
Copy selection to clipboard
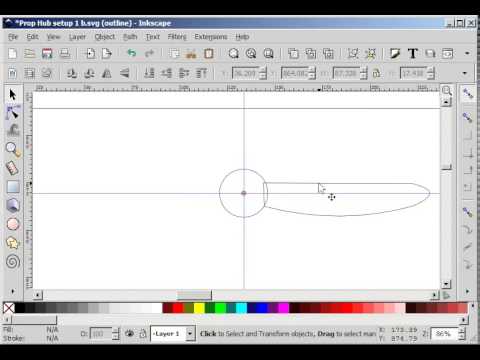174,54
